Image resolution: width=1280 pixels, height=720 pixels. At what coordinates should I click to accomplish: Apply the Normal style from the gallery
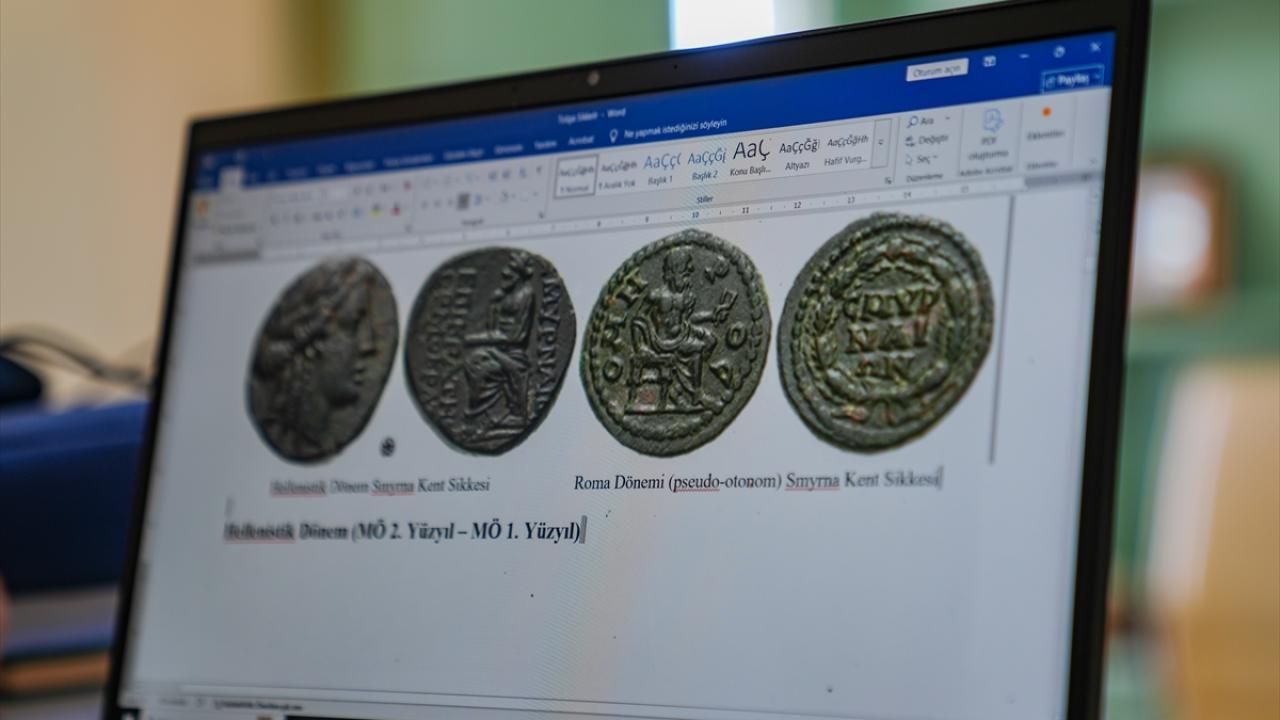tap(576, 176)
